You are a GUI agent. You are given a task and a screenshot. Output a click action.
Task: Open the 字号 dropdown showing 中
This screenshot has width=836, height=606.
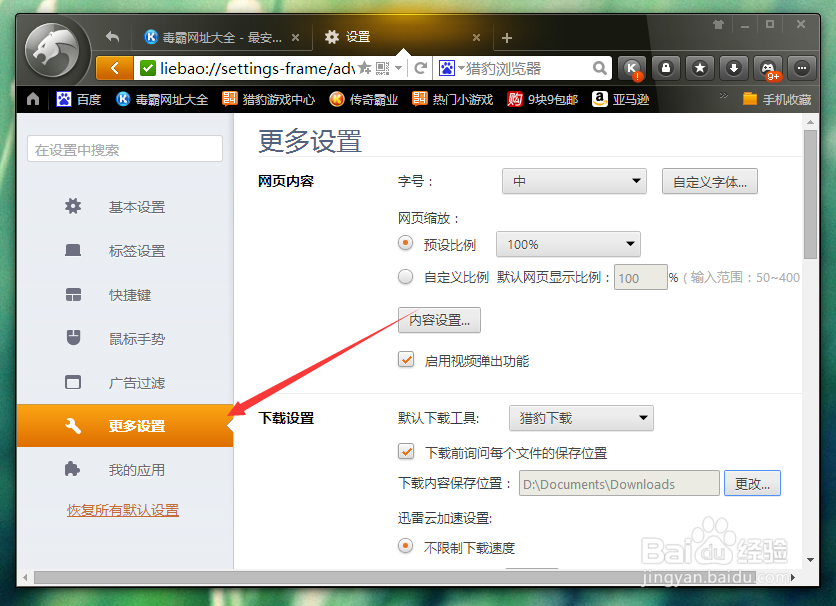coord(574,181)
